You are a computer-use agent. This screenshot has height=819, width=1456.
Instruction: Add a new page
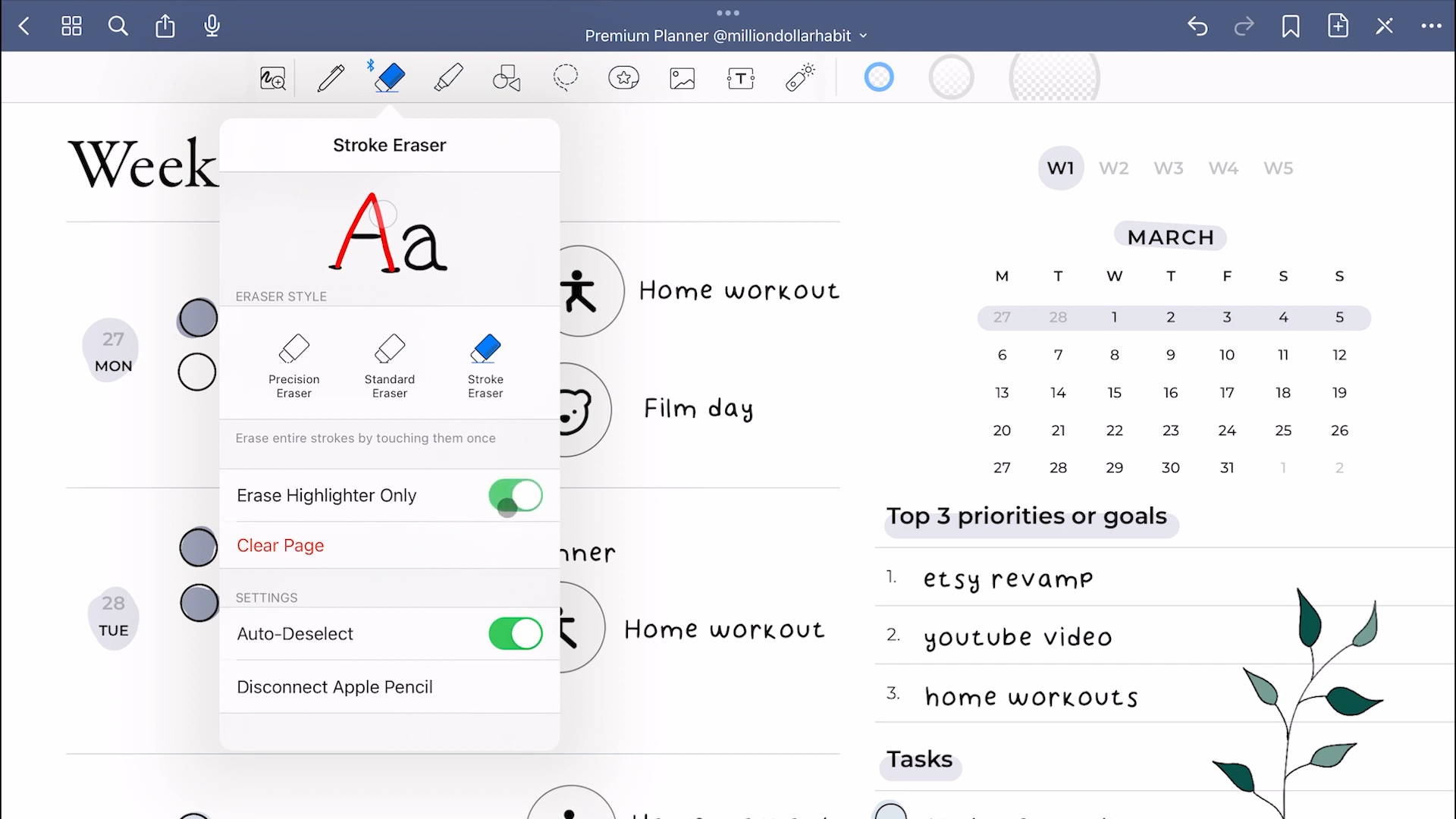point(1338,26)
